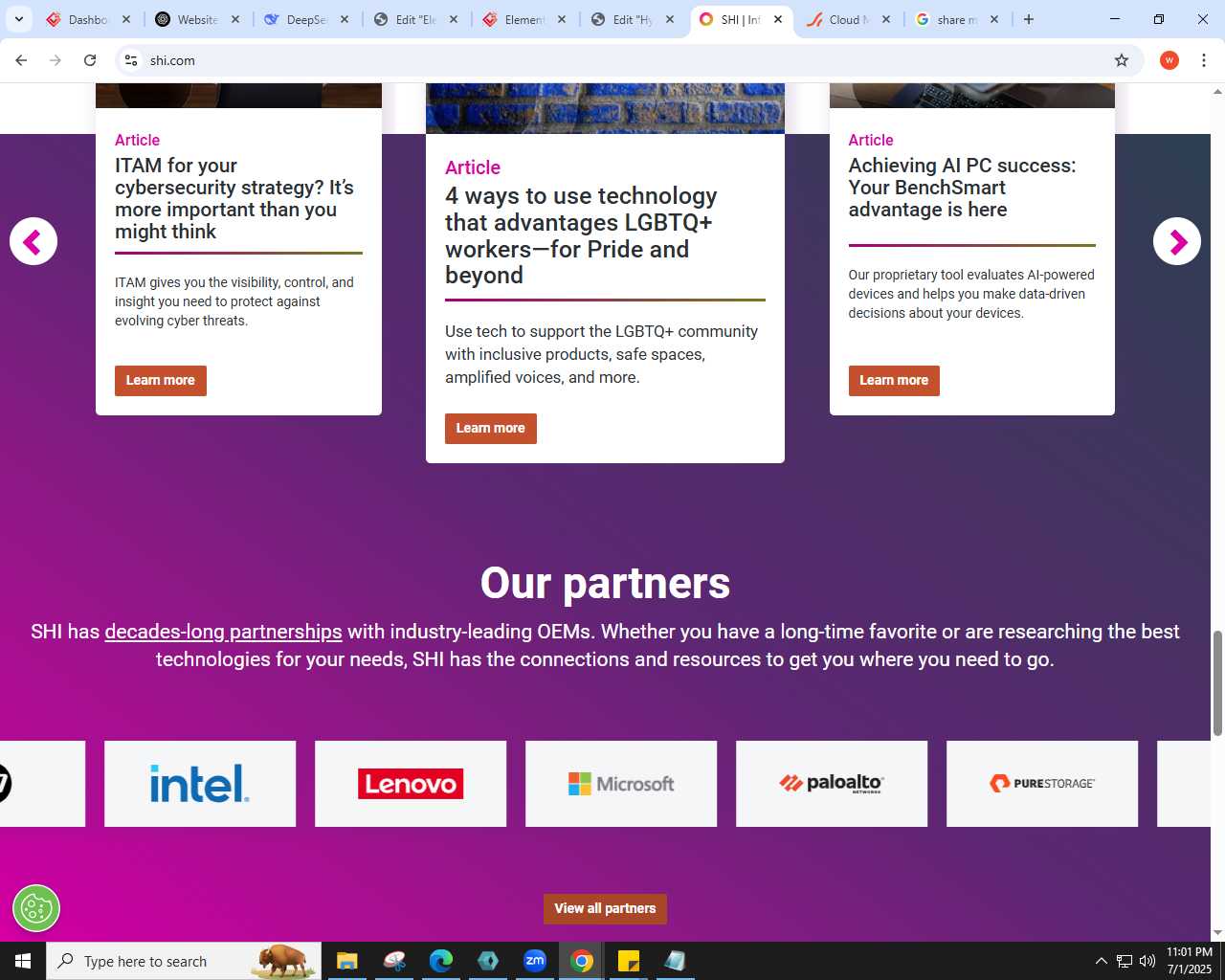Learn more about LGBTQ+ technology article
The height and width of the screenshot is (980, 1225).
(491, 429)
